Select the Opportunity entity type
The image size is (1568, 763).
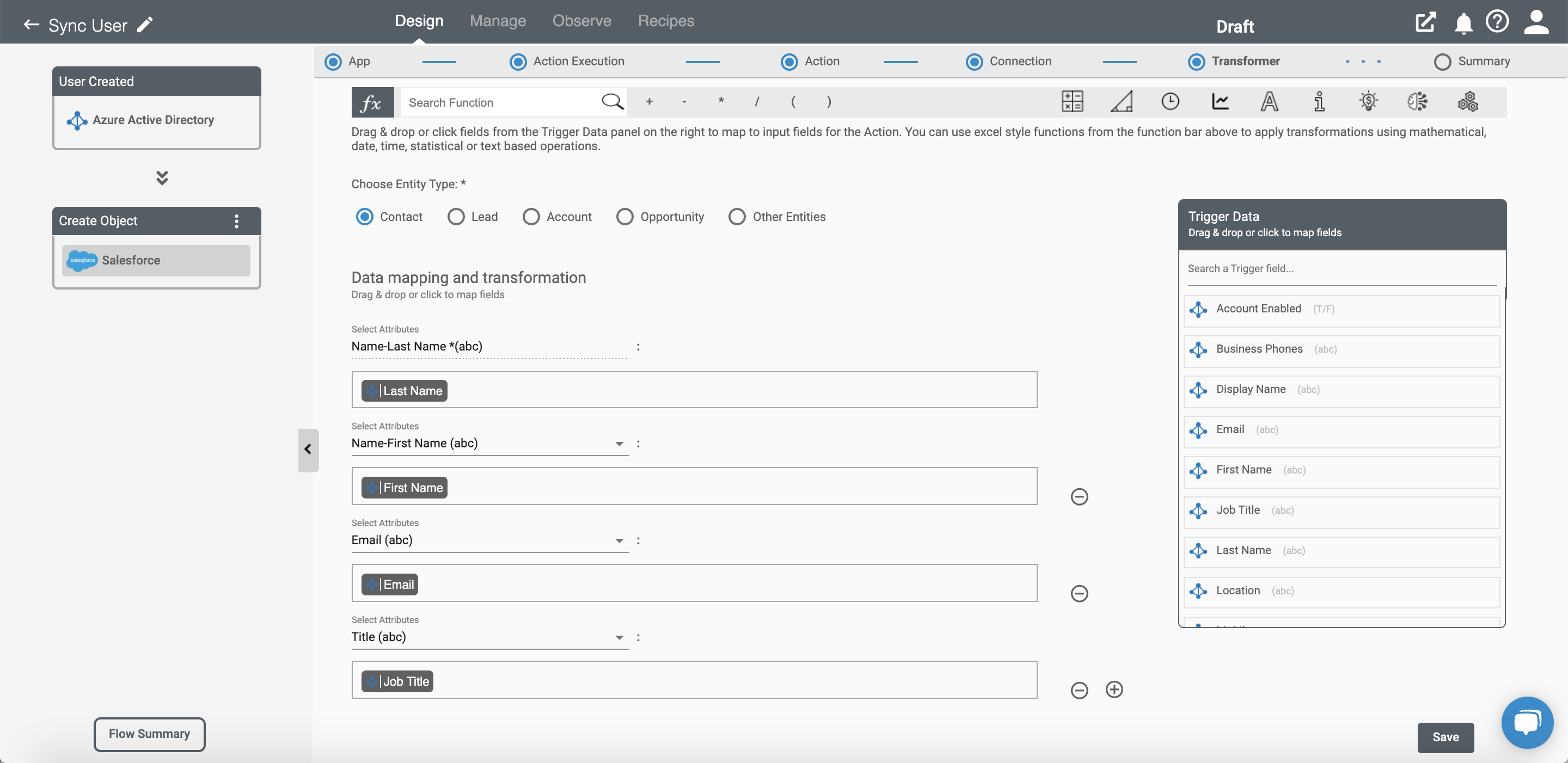pos(624,217)
